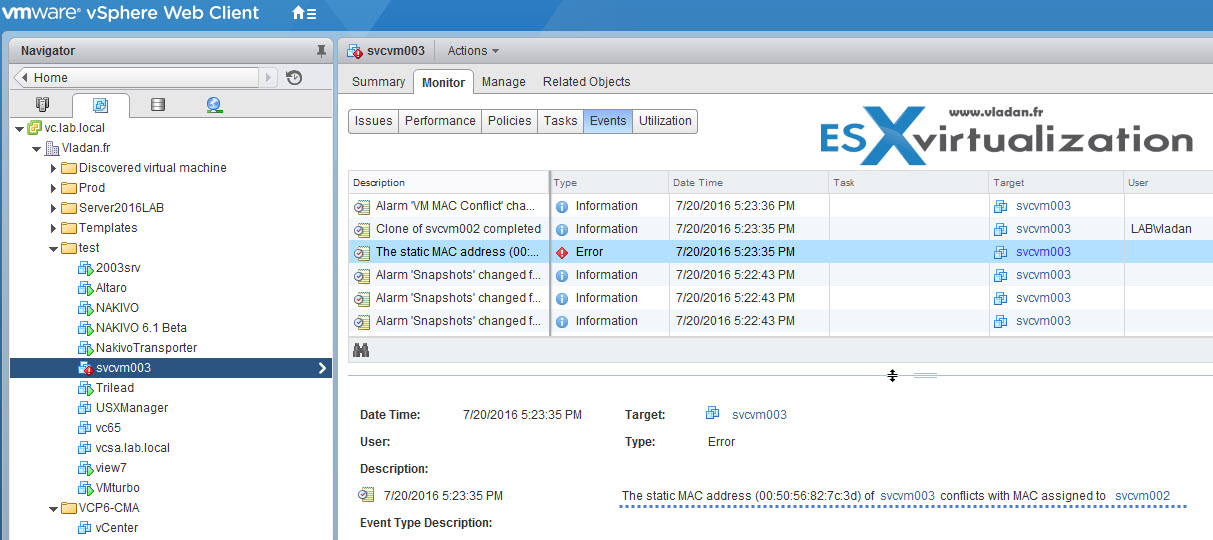Switch to Hosts and Clusters inventory icon
Screen dimensions: 1213x540
click(42, 105)
